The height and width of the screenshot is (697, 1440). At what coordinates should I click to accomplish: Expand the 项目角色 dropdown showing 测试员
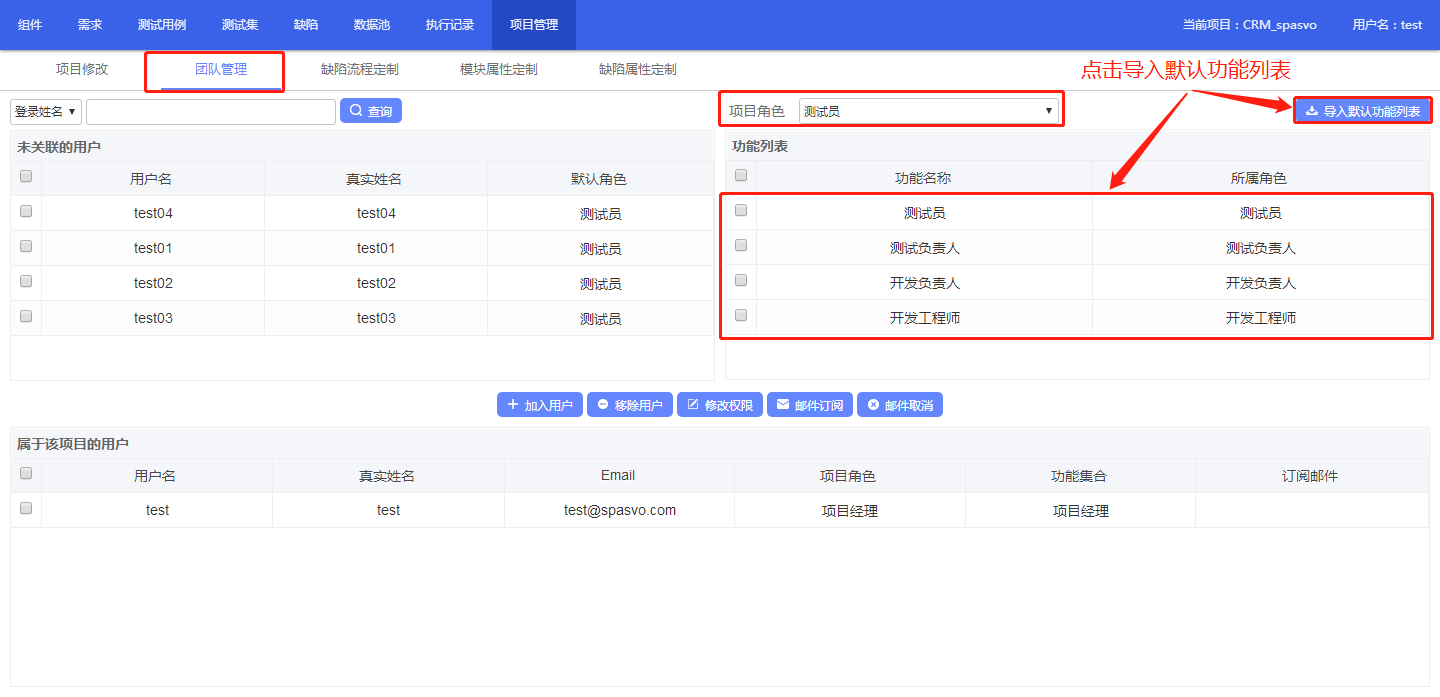click(x=928, y=111)
